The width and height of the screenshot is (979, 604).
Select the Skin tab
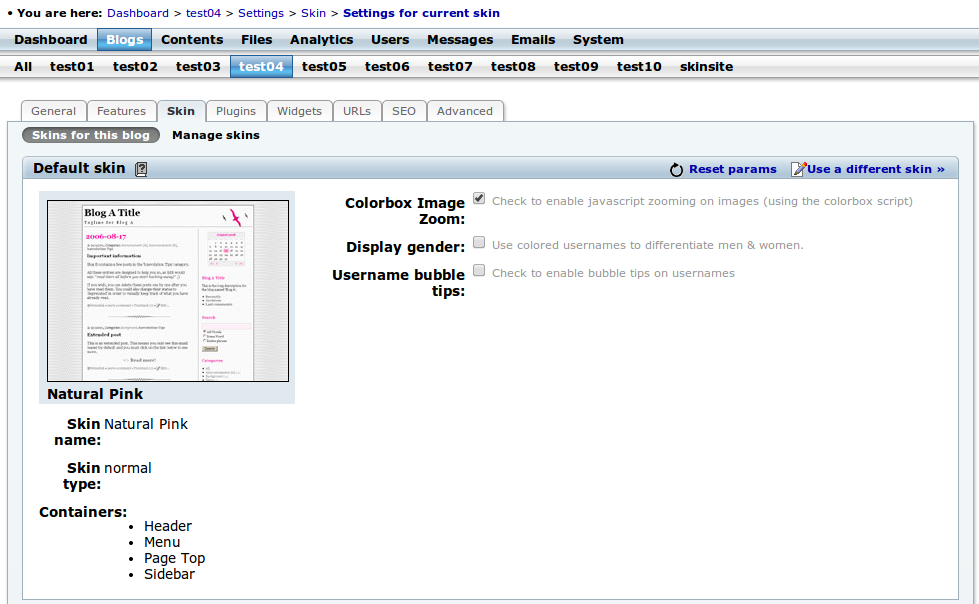pos(181,111)
